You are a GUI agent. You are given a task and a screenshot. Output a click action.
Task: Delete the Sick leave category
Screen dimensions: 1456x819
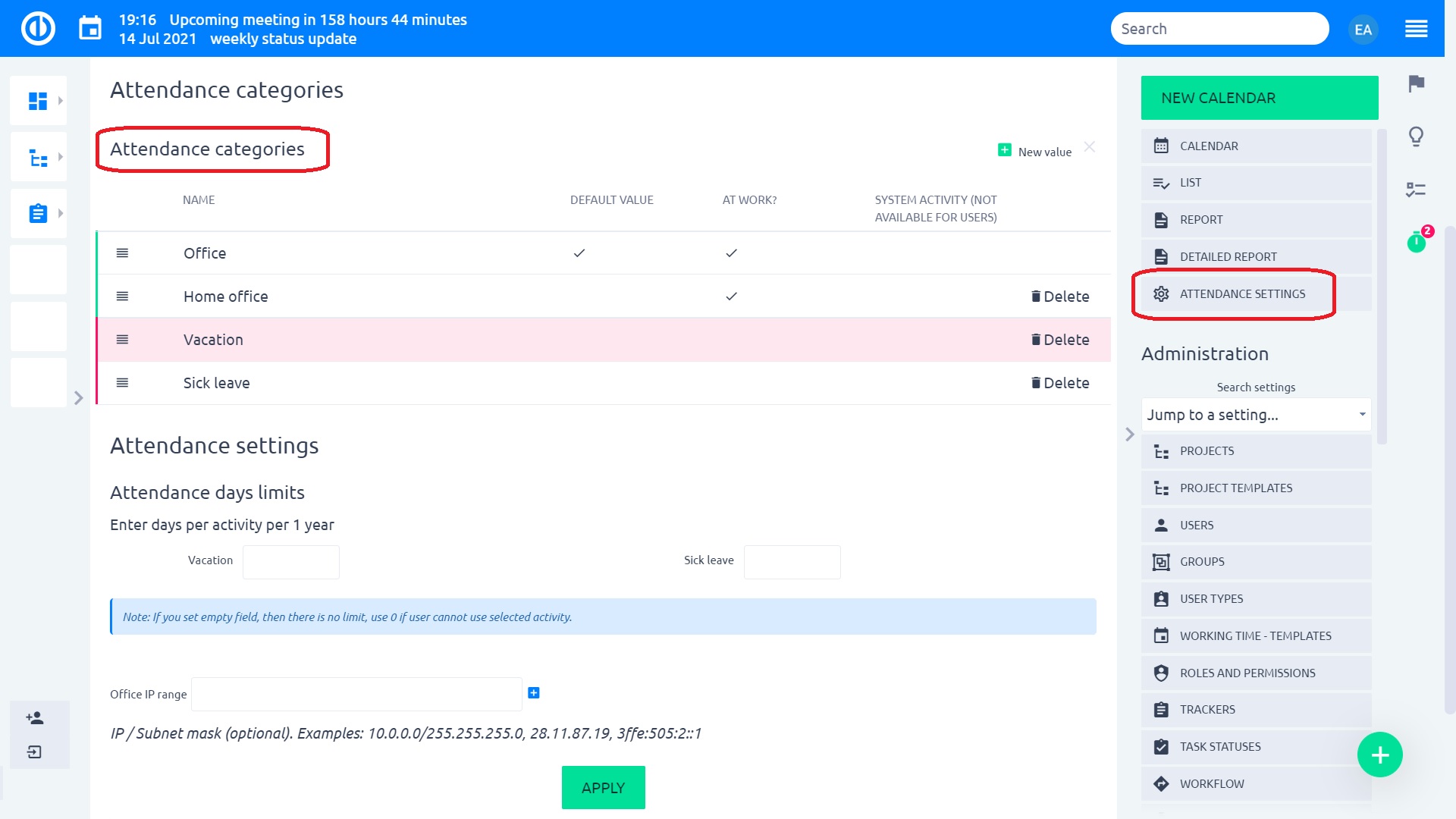coord(1060,383)
